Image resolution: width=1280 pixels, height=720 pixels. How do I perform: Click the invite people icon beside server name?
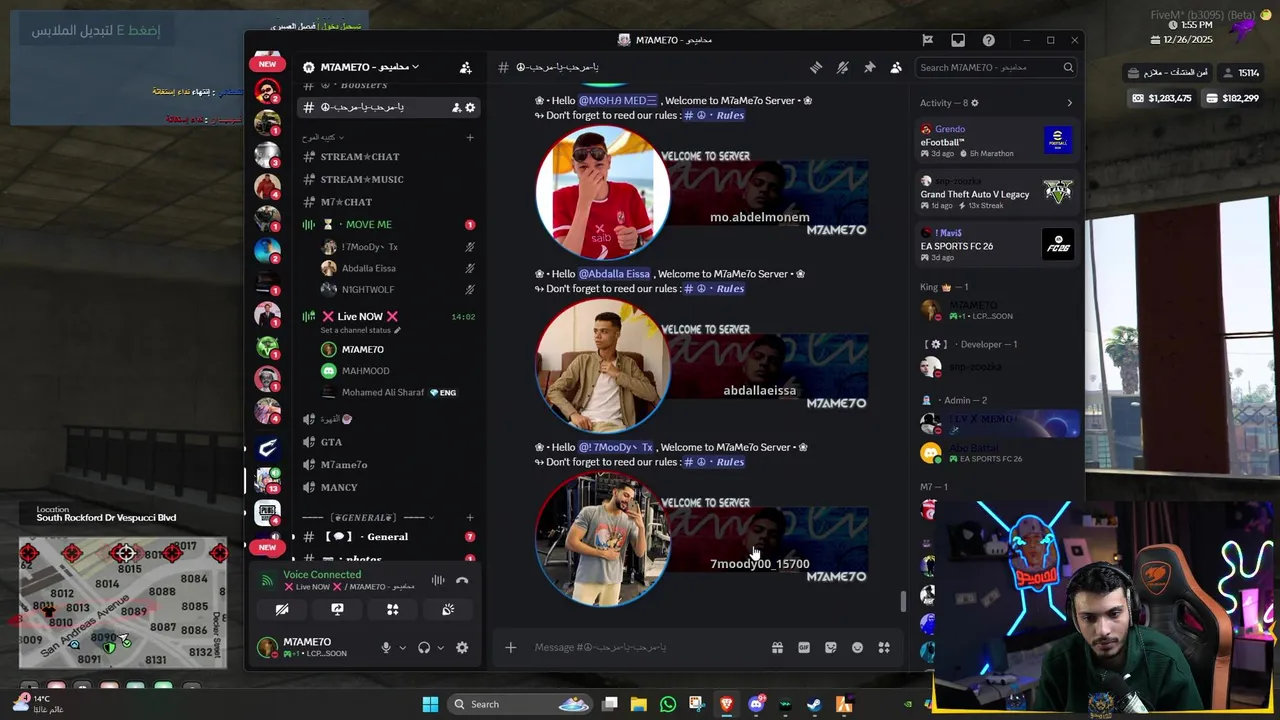click(465, 67)
